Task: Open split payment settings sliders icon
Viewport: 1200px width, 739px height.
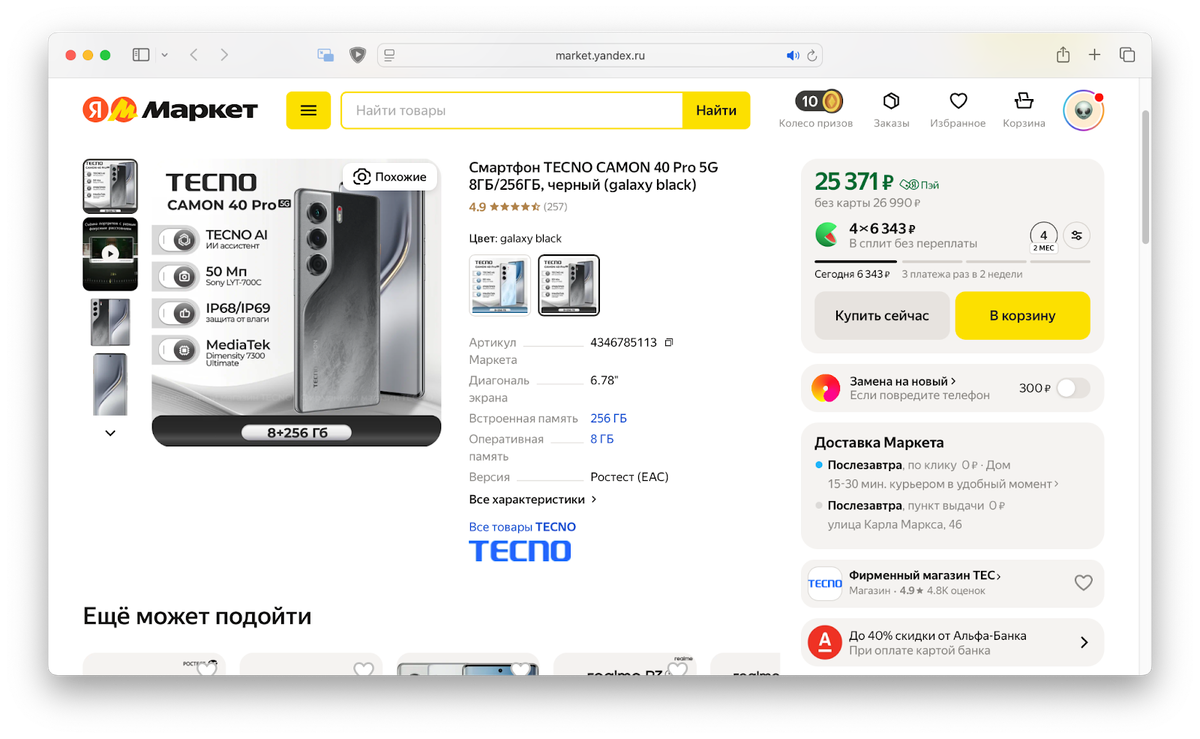Action: 1077,236
